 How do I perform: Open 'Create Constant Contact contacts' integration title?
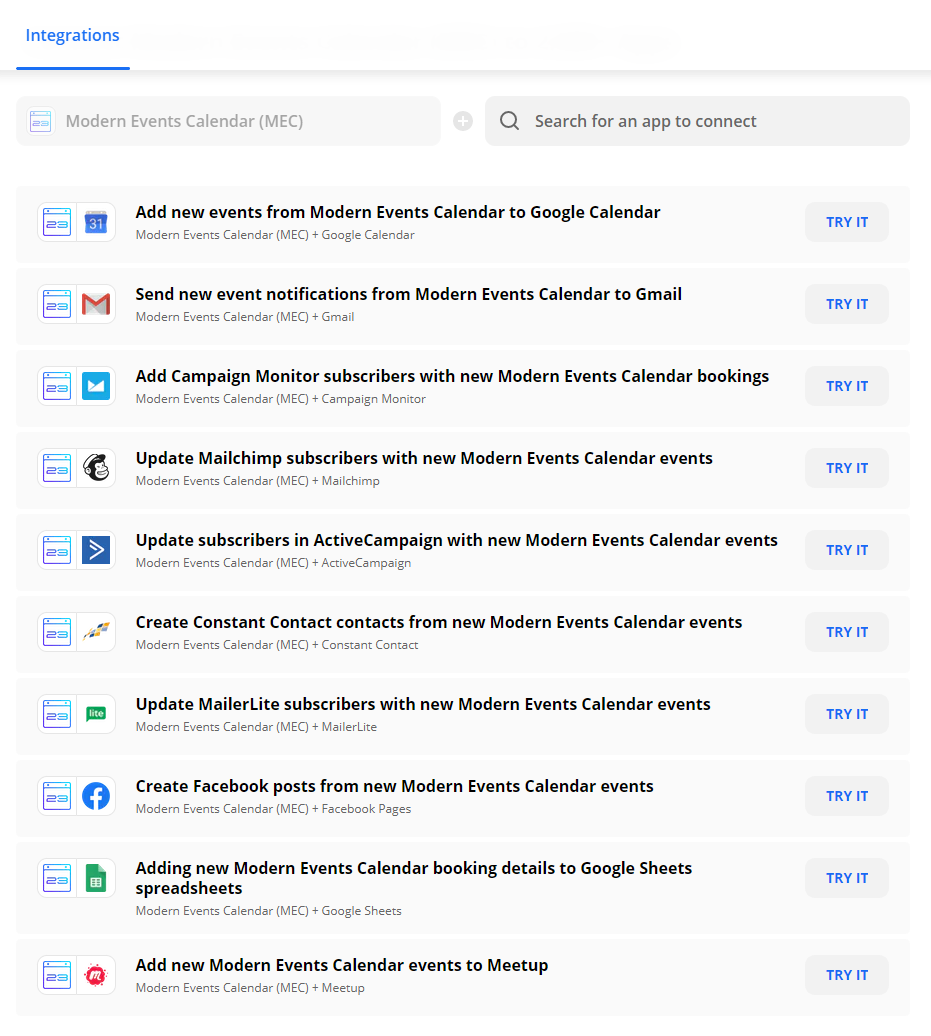tap(439, 622)
